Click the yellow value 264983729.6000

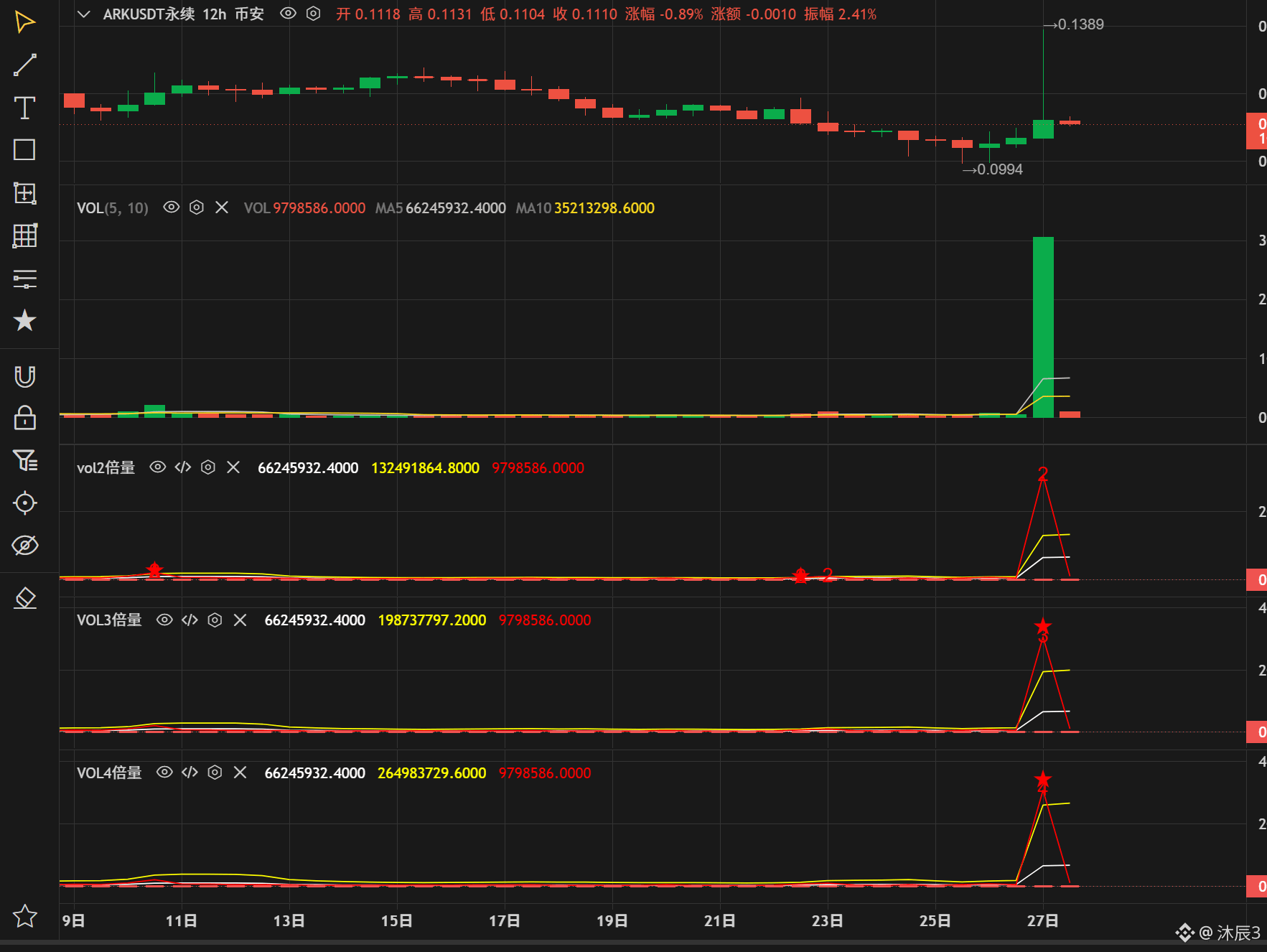tap(432, 773)
